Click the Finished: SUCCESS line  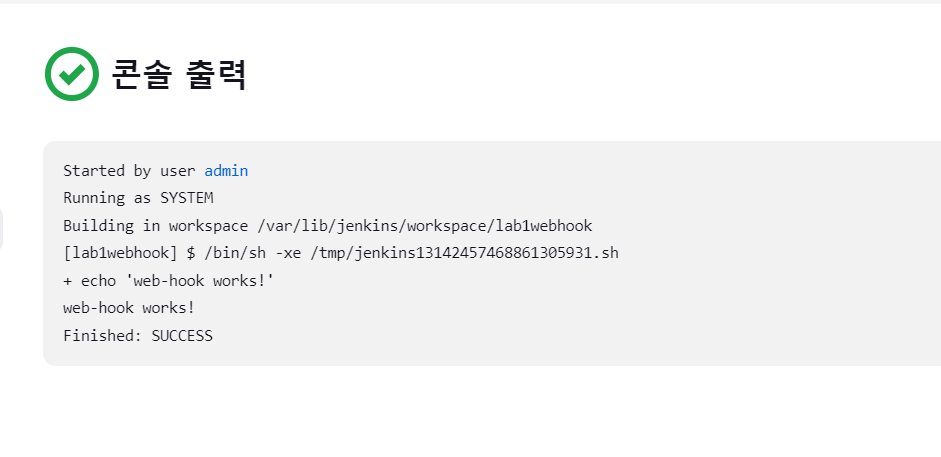tap(138, 336)
